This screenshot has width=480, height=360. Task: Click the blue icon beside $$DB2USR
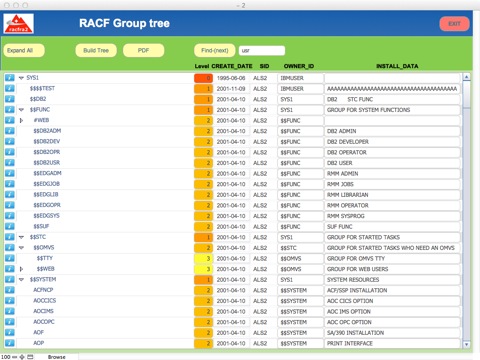pos(10,163)
